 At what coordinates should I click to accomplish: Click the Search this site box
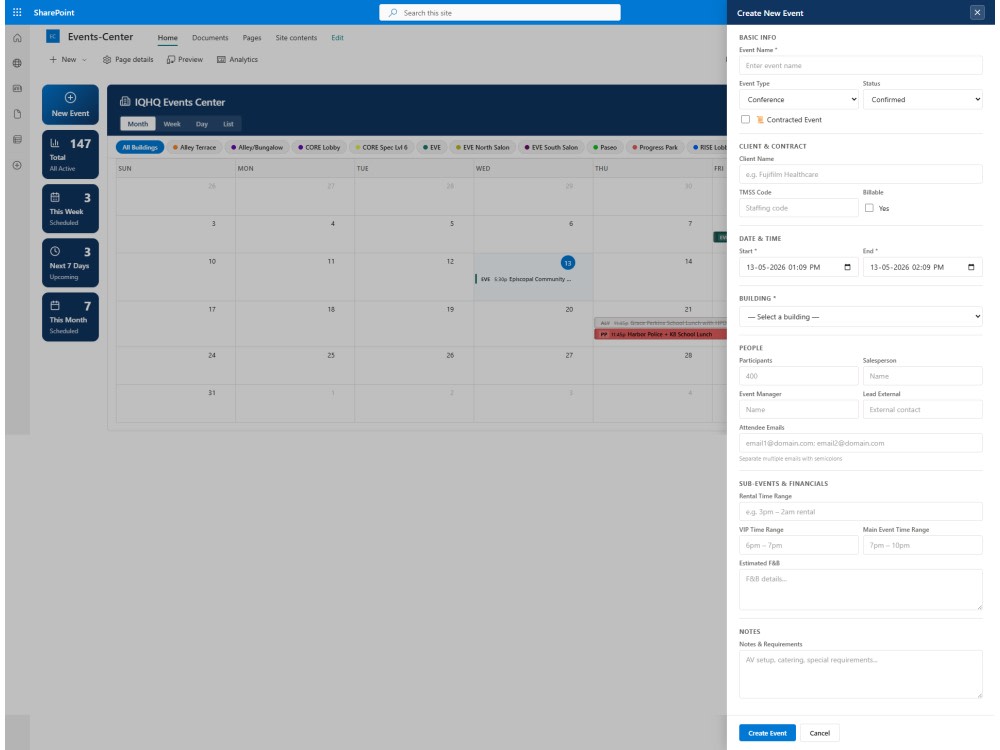(x=499, y=13)
